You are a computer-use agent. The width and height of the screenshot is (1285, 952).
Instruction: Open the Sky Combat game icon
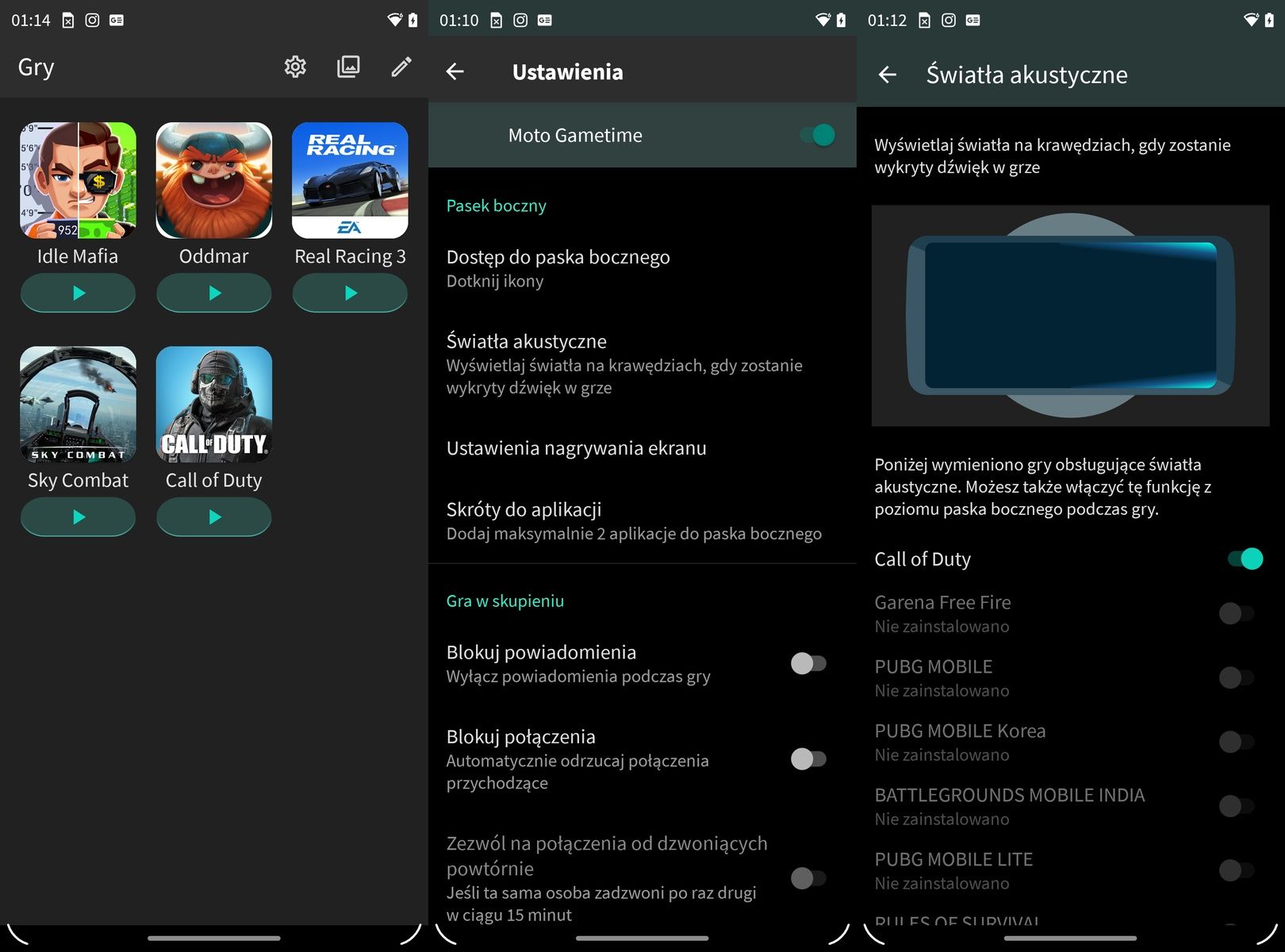(x=78, y=404)
